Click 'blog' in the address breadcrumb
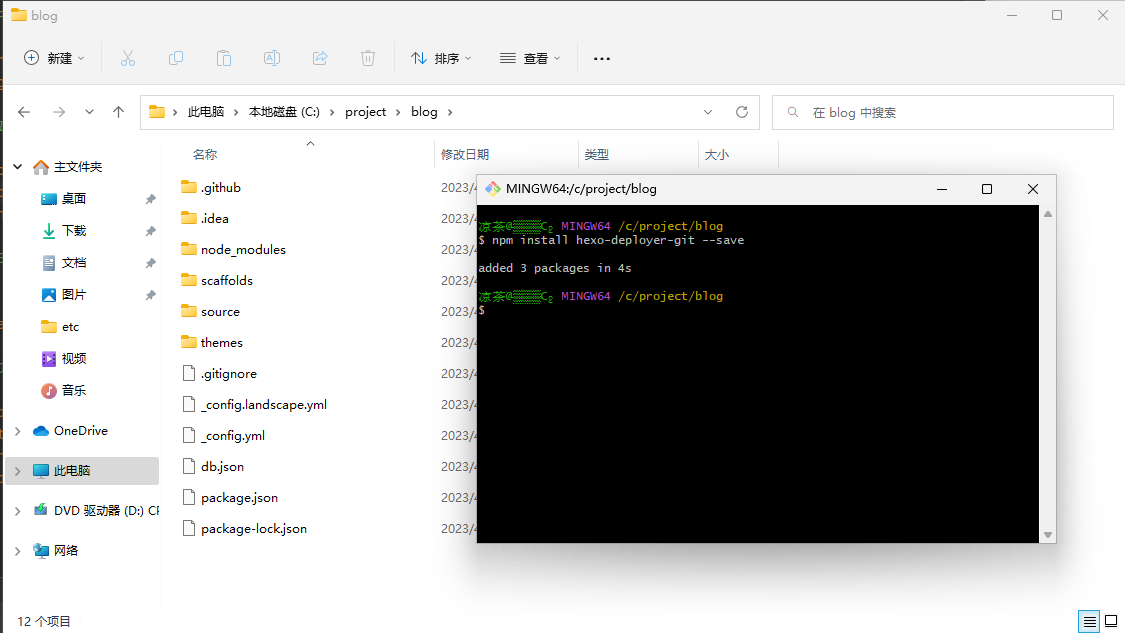The height and width of the screenshot is (633, 1125). click(x=424, y=112)
